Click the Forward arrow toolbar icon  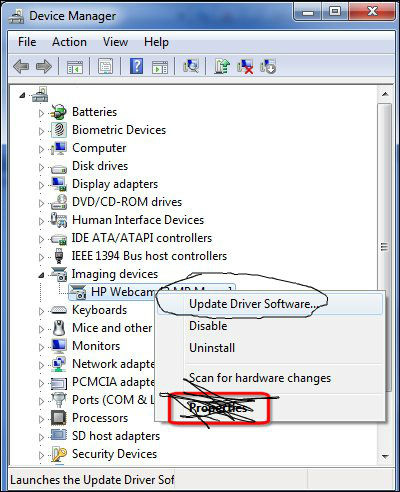[x=44, y=66]
